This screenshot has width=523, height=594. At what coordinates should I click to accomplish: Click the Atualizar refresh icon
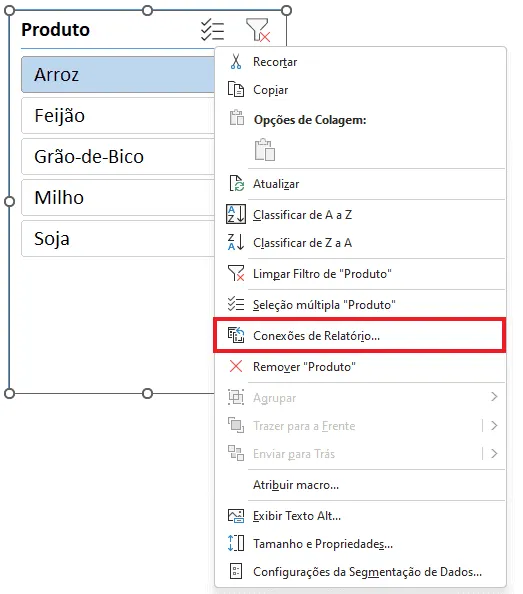coord(237,184)
